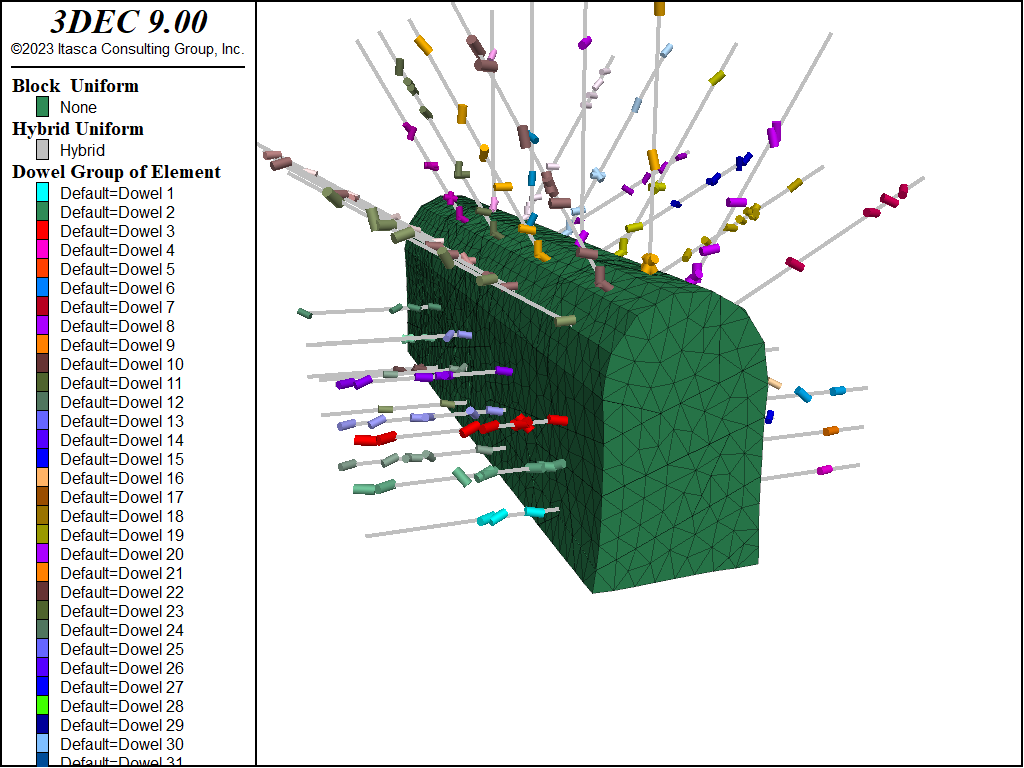The image size is (1024, 768).
Task: Click the Itasca Consulting Group copyright line
Action: 128,49
